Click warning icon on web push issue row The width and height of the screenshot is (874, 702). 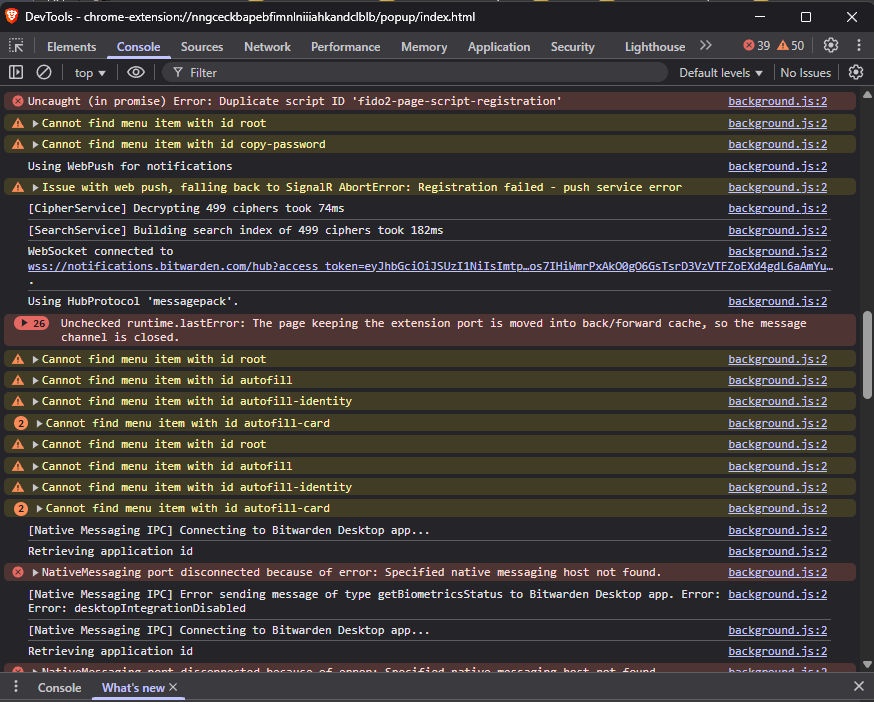point(18,187)
